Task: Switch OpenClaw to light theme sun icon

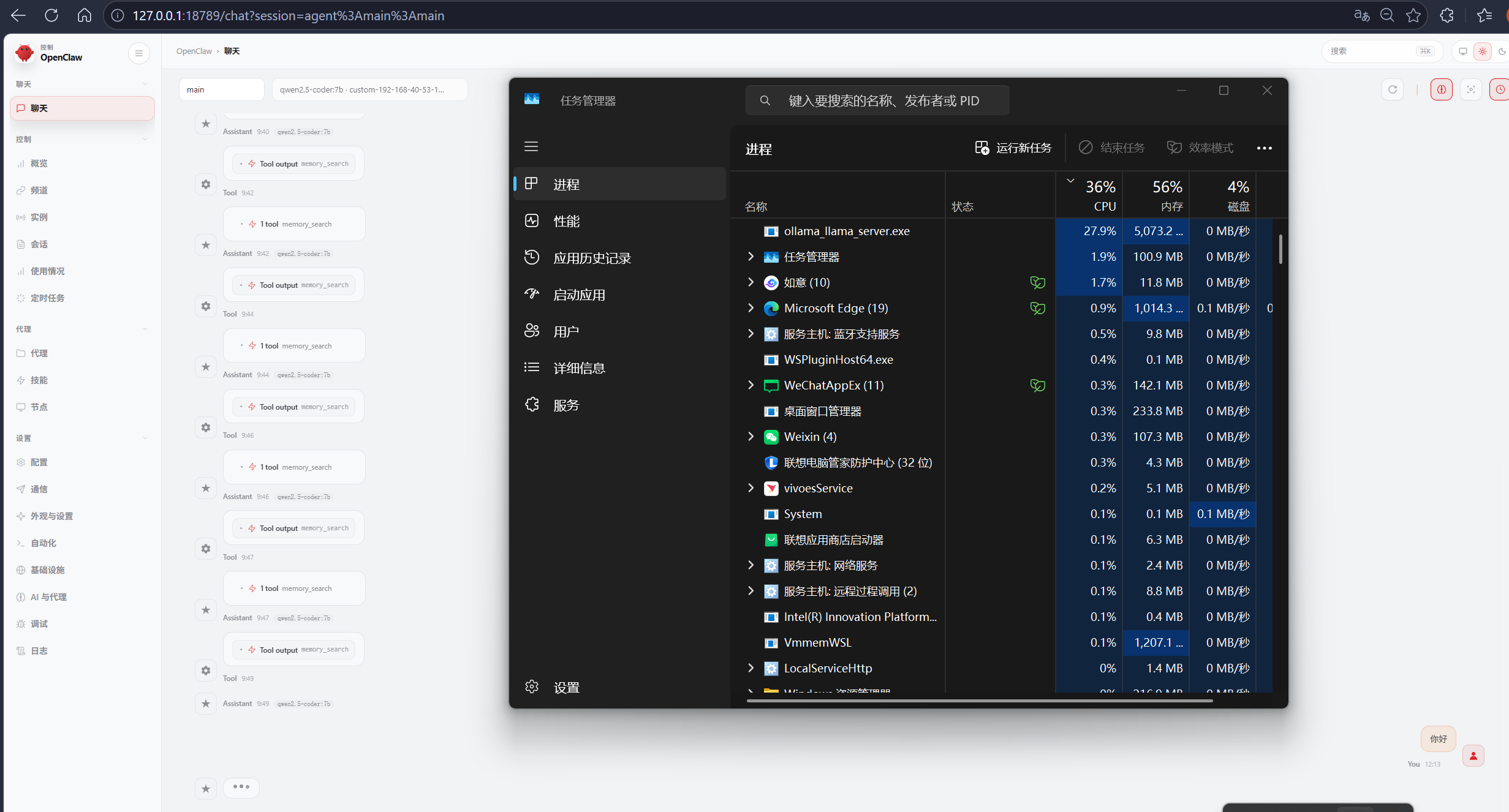Action: (1483, 51)
